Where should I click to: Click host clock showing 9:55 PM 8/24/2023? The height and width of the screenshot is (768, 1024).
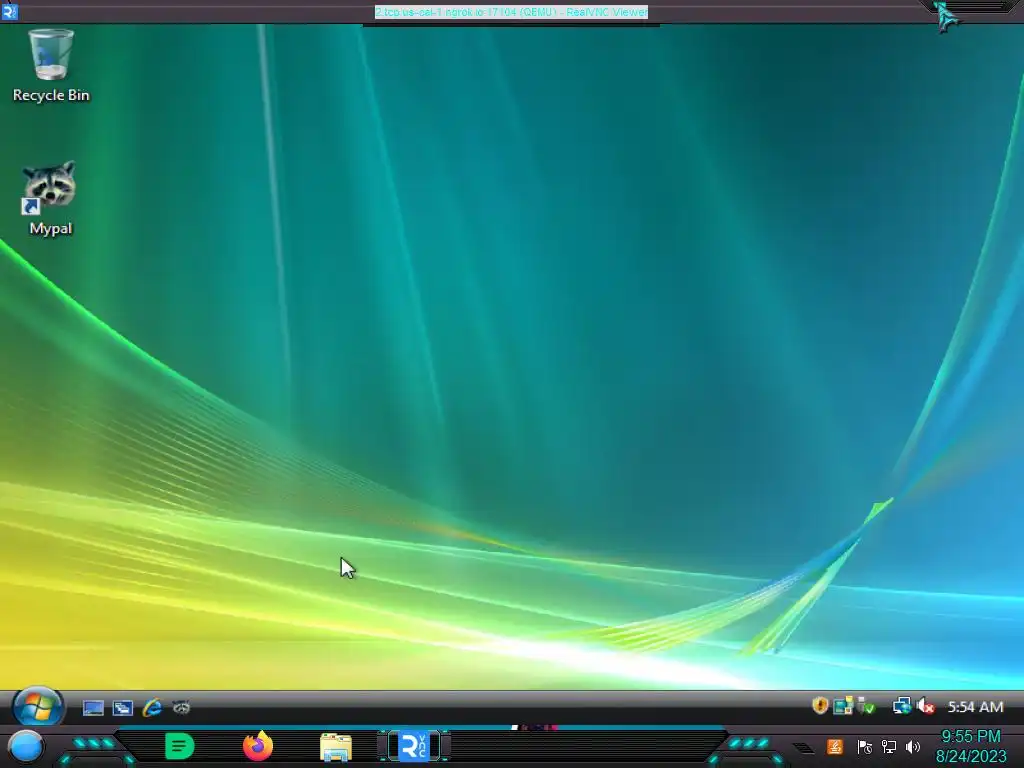point(971,746)
